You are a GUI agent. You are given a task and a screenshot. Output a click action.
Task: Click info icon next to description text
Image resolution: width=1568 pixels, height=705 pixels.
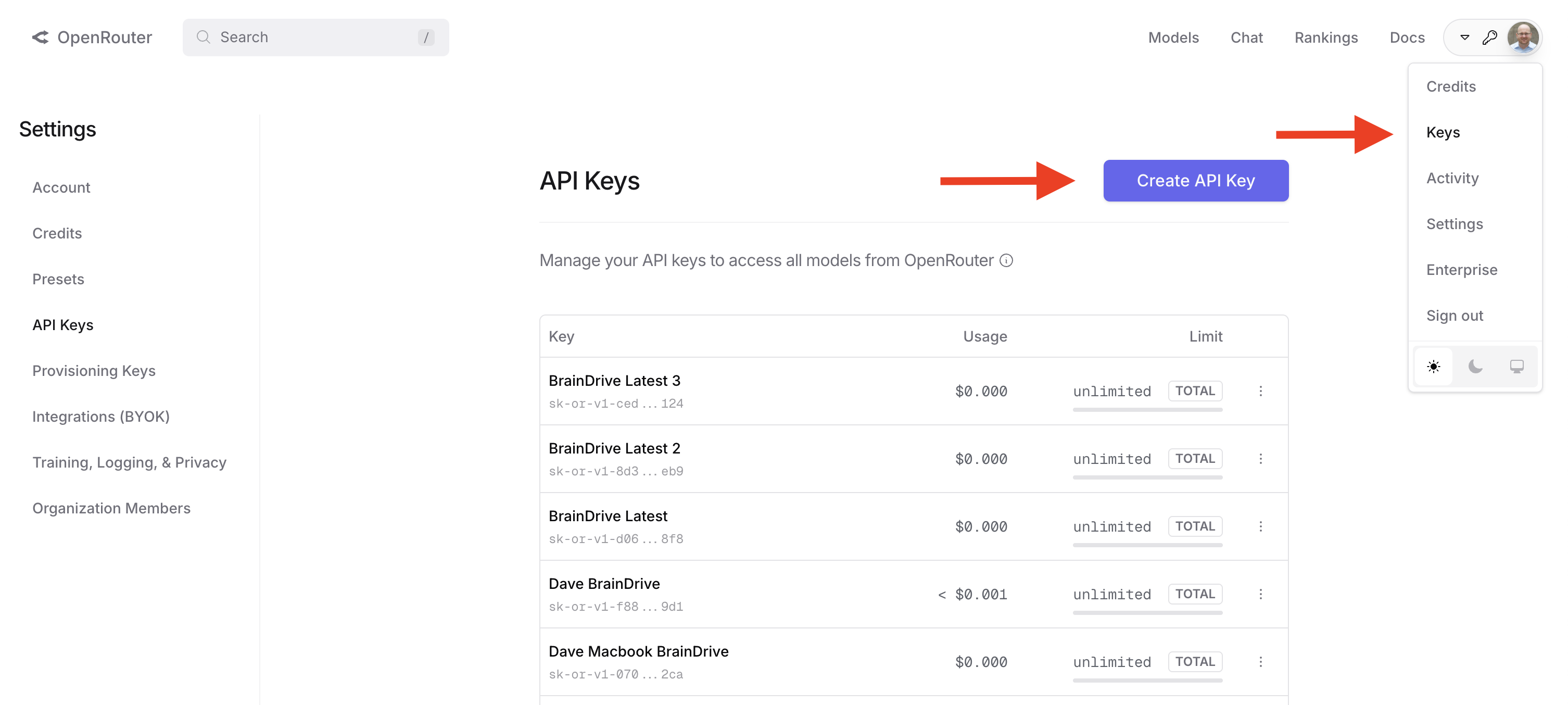pyautogui.click(x=1006, y=260)
